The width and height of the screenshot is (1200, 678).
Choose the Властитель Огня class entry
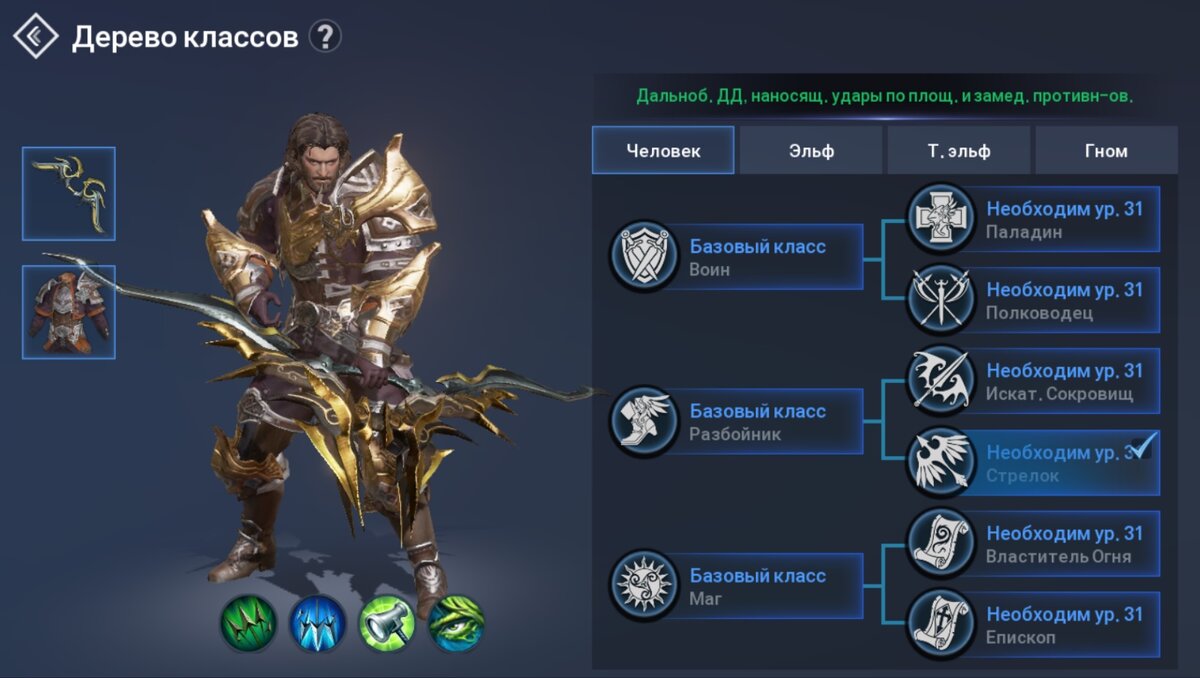click(x=1034, y=544)
